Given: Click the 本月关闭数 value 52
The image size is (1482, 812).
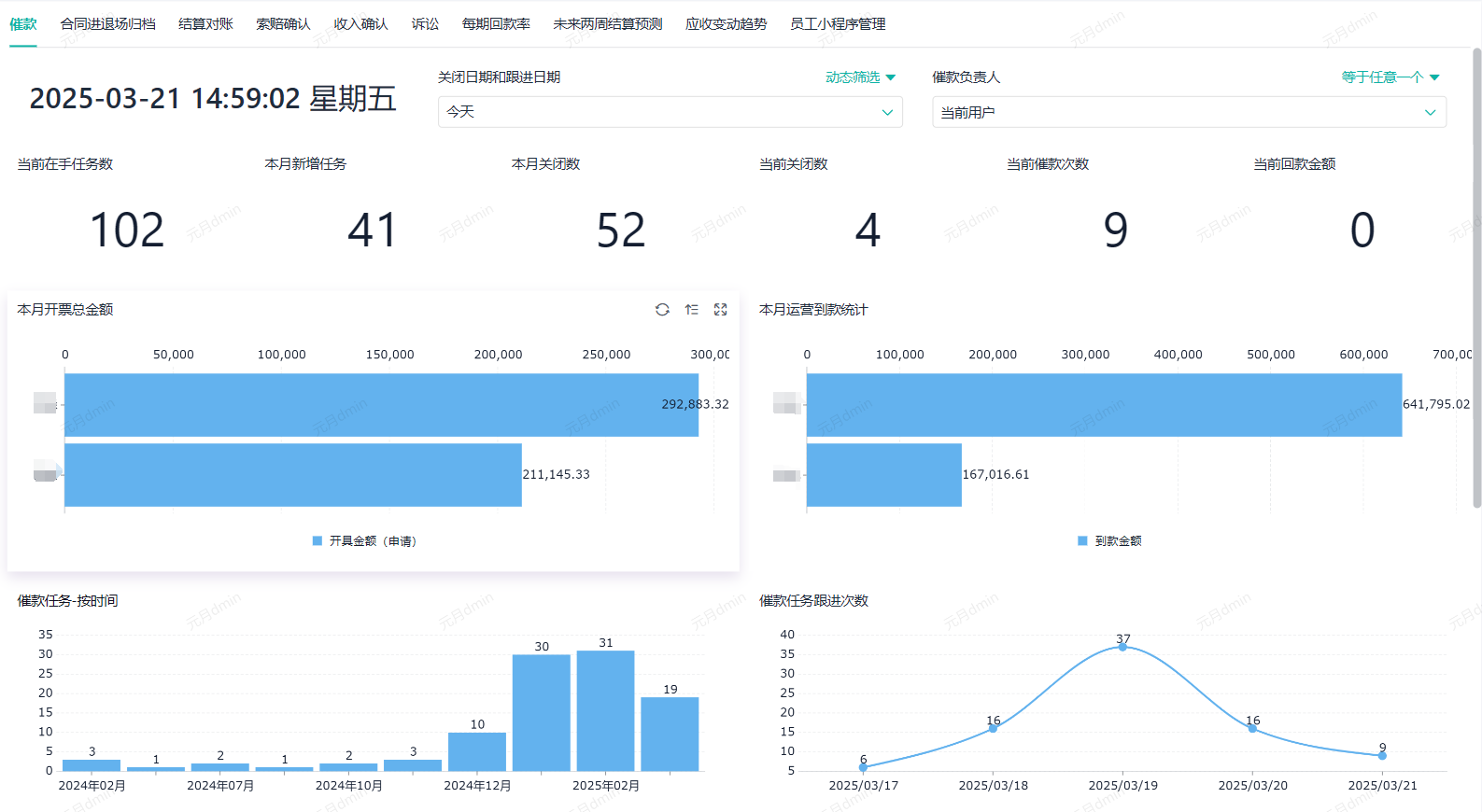Looking at the screenshot, I should click(621, 231).
